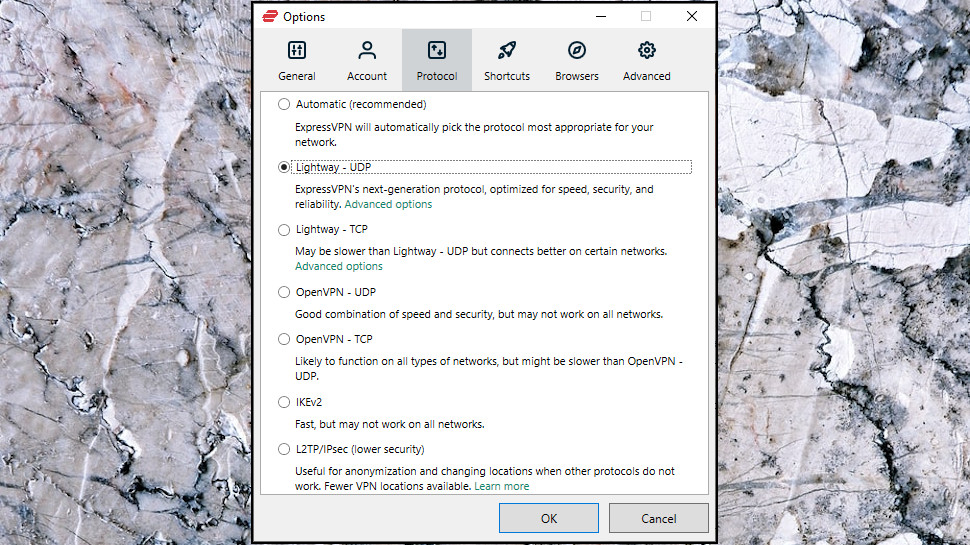
Task: Select the Protocol tab label
Action: [437, 76]
